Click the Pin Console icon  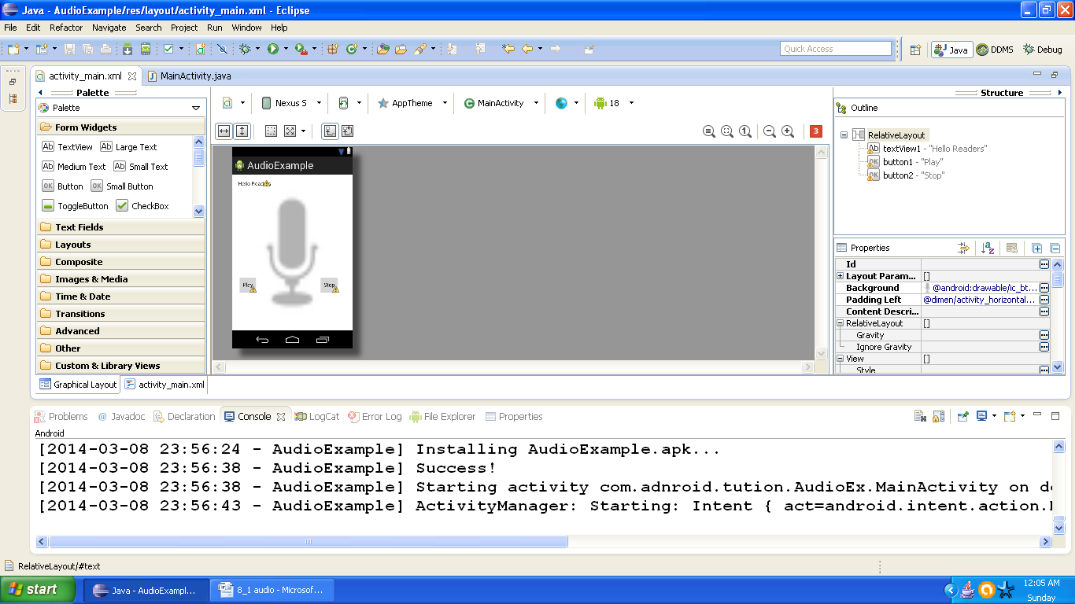pos(963,416)
